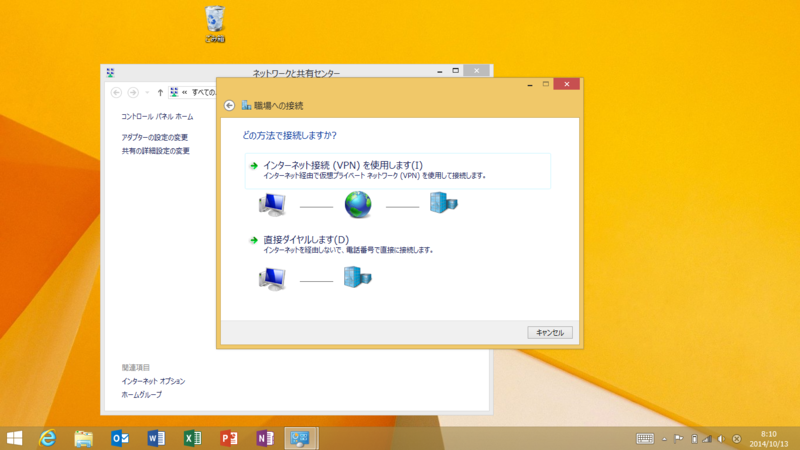Open Action Center flag icon
The image size is (800, 450).
point(679,439)
